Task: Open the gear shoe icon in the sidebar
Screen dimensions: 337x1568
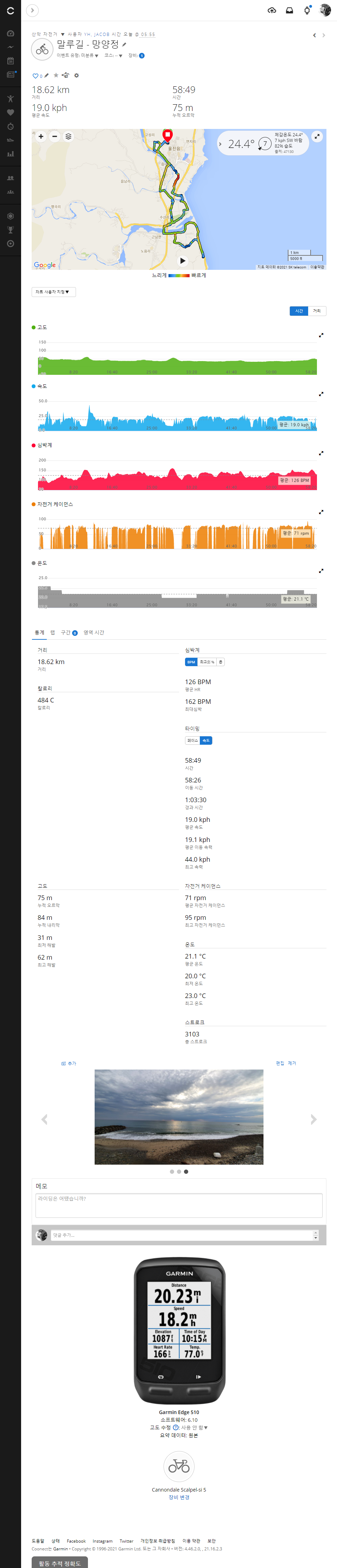Action: click(10, 140)
